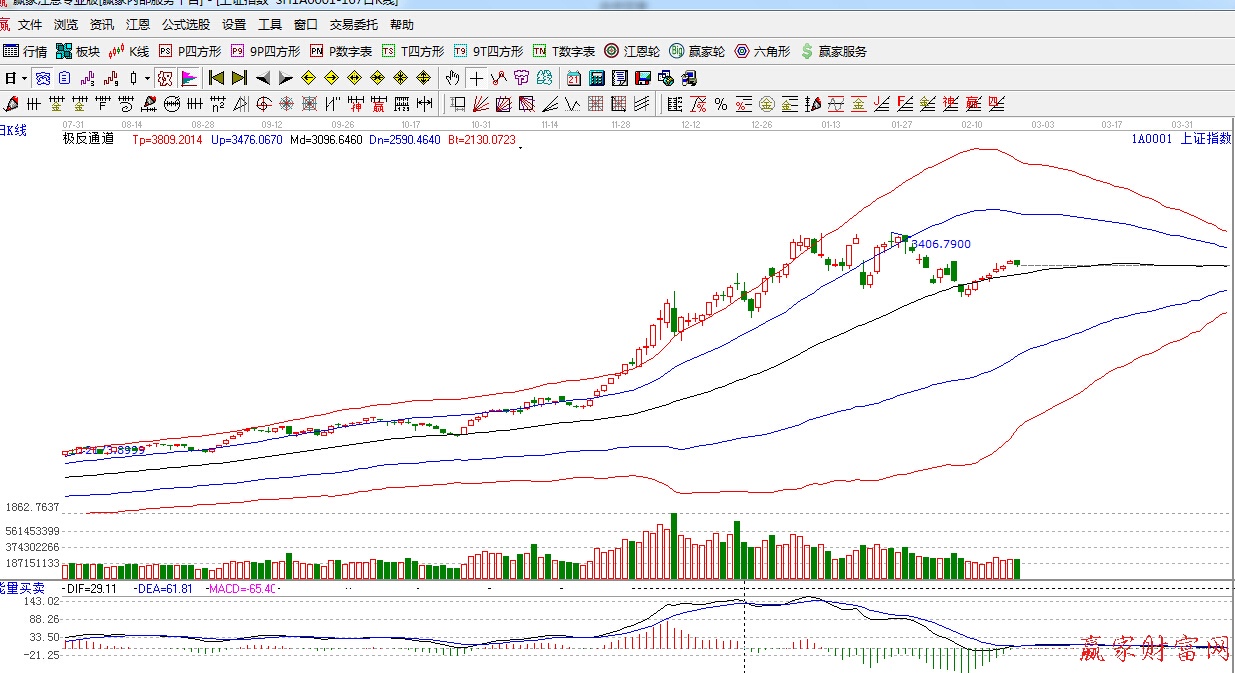The image size is (1235, 673).
Task: Select the crosshair cursor tool
Action: (x=477, y=78)
